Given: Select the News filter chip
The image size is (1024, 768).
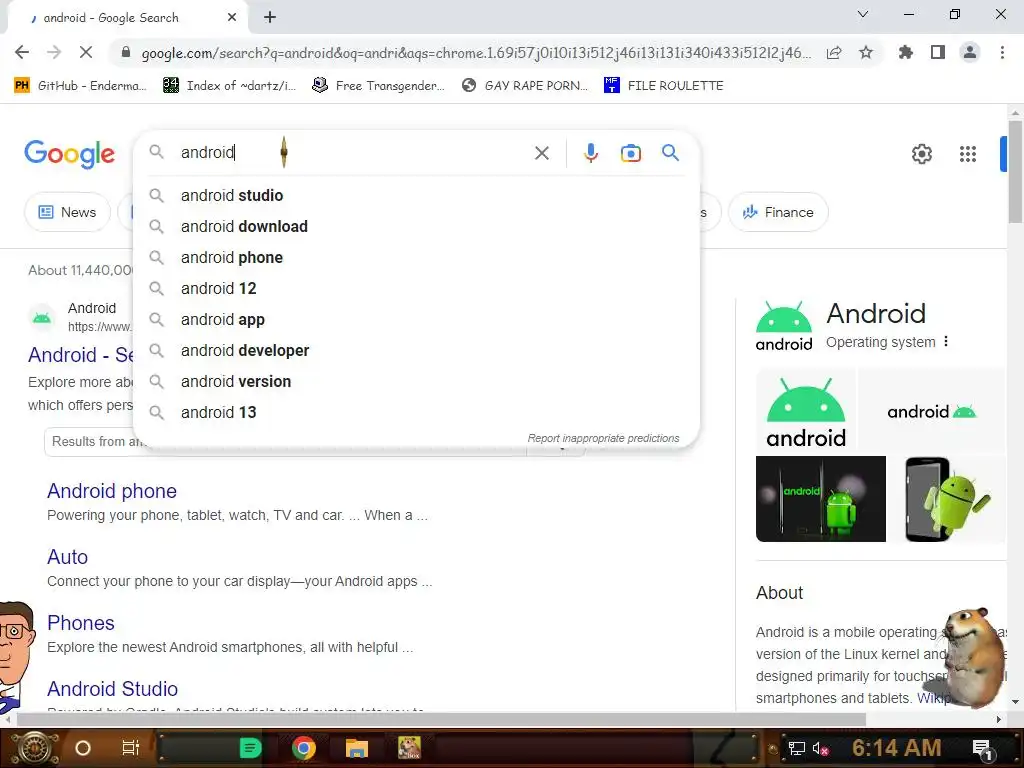Looking at the screenshot, I should coord(67,212).
